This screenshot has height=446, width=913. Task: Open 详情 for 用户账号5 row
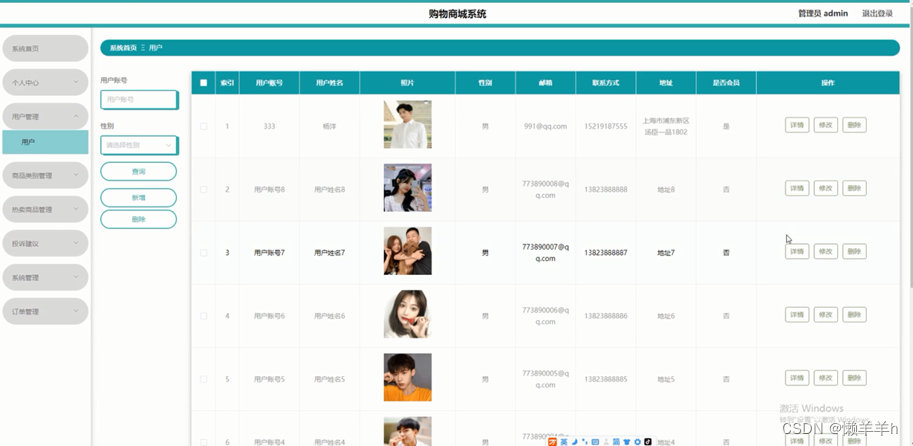pos(797,378)
